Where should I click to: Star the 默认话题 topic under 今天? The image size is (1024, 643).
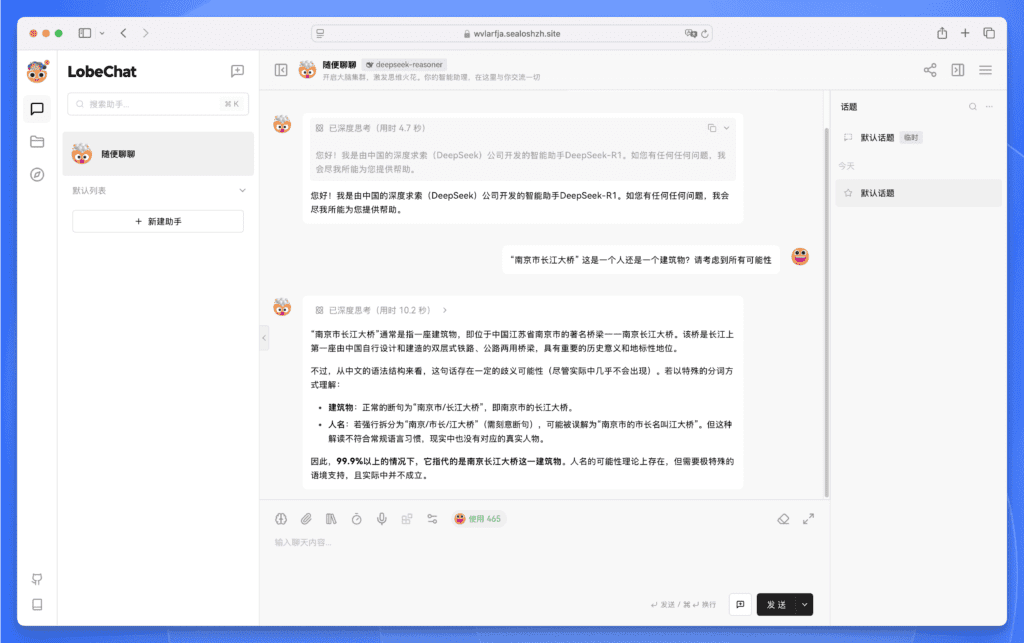848,193
